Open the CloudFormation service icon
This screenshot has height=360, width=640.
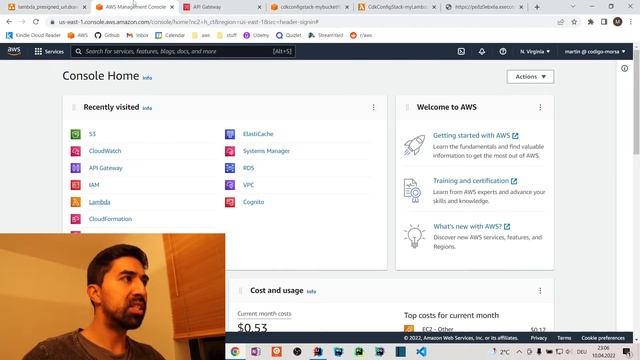coord(76,219)
